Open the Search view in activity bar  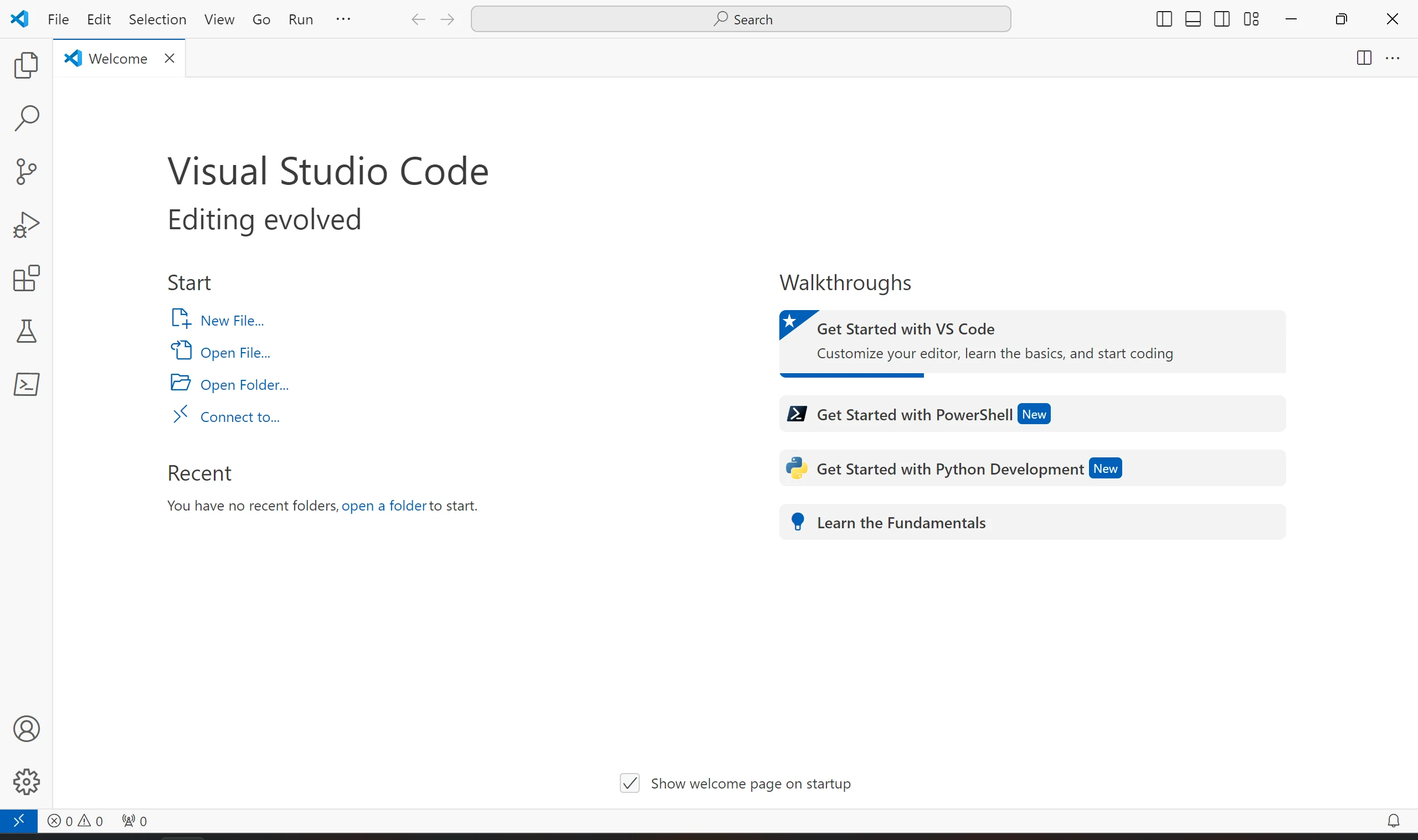pyautogui.click(x=26, y=118)
